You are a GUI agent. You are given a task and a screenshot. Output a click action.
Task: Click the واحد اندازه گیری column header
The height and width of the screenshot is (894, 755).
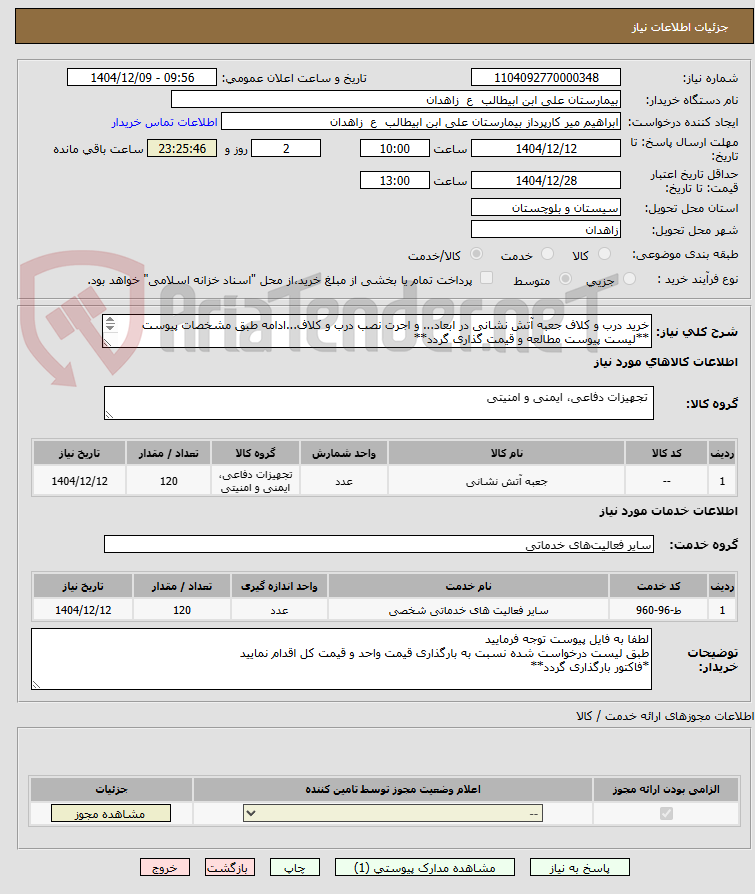coord(279,586)
